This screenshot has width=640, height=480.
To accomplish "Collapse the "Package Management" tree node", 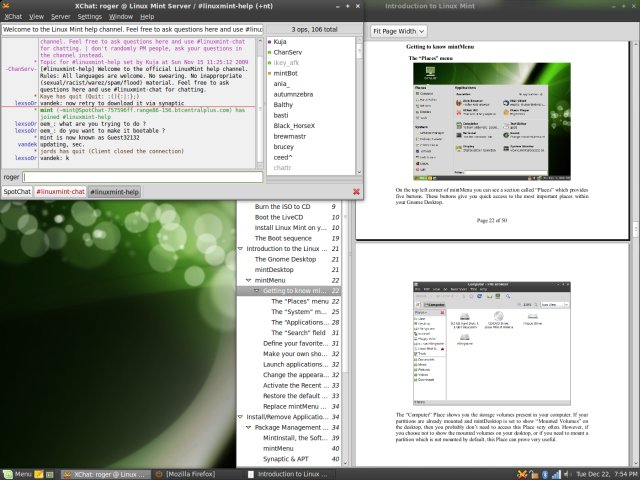I will pos(247,427).
